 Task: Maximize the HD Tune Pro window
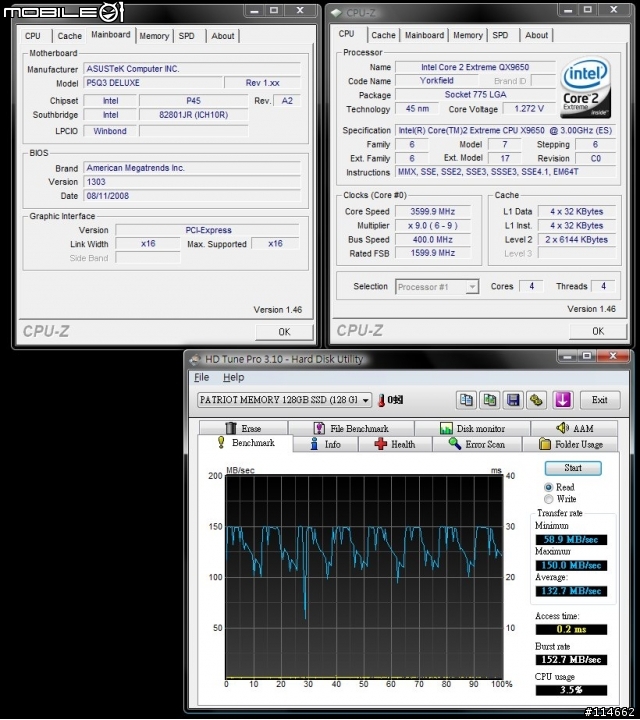tap(587, 356)
